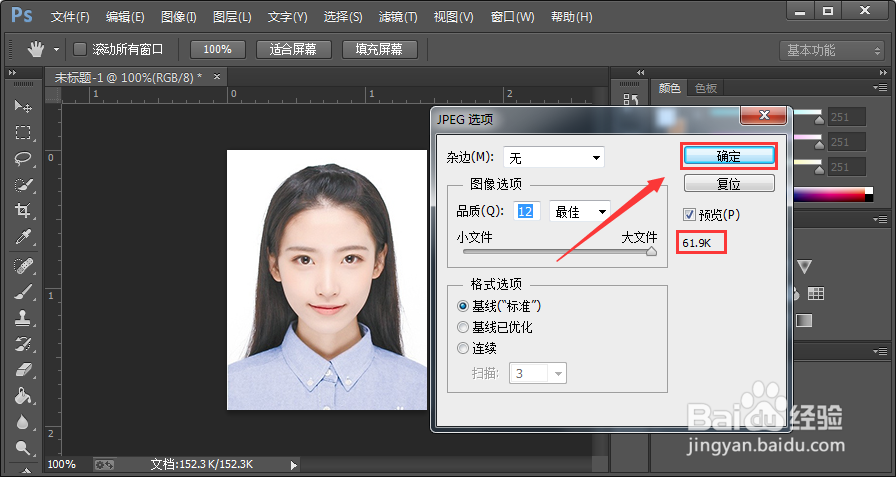Select the Rectangular Marquee tool
Screen dimensions: 896x477
[x=23, y=133]
